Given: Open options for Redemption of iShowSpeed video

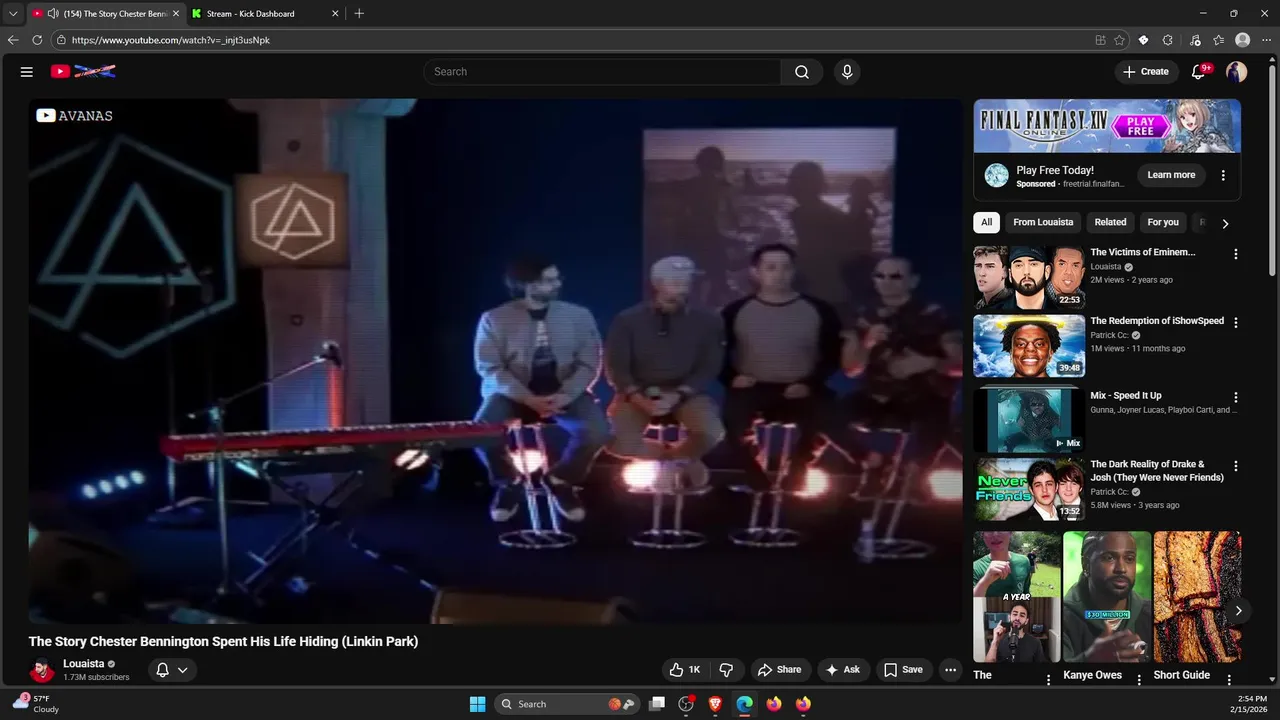Looking at the screenshot, I should pos(1235,323).
